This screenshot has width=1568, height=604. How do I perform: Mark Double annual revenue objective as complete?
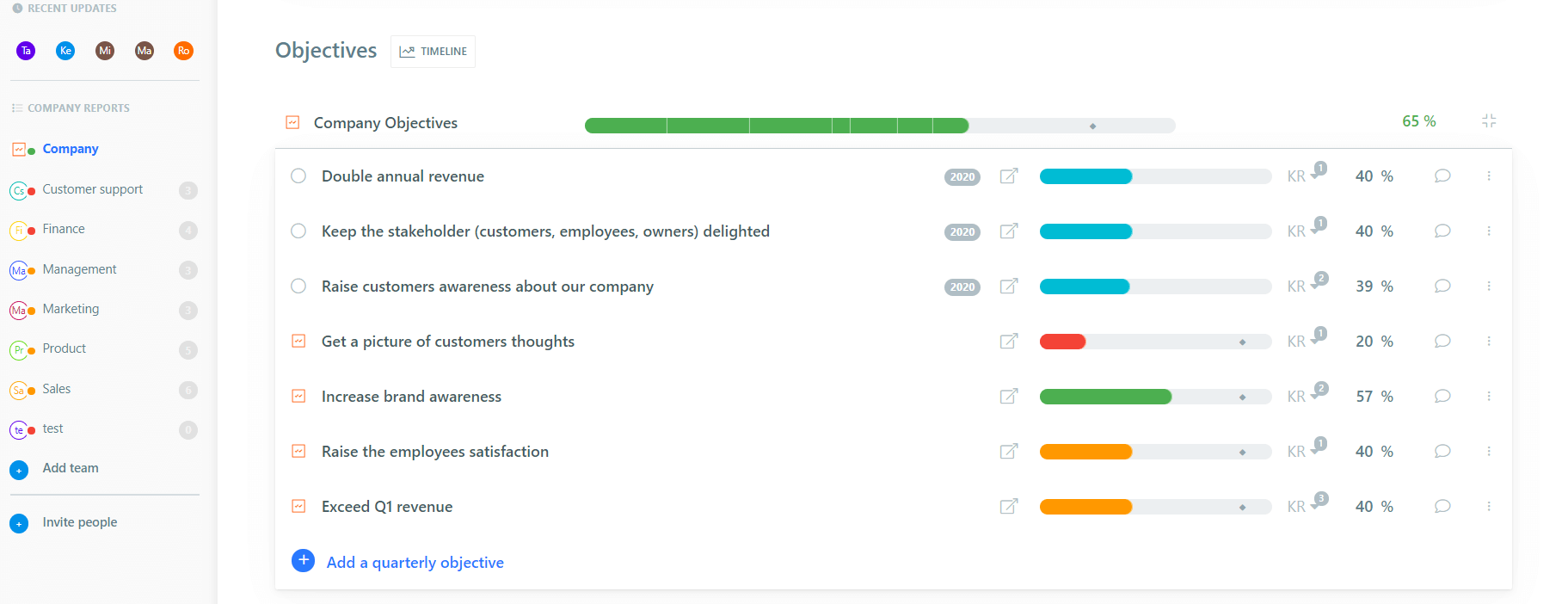pos(298,176)
